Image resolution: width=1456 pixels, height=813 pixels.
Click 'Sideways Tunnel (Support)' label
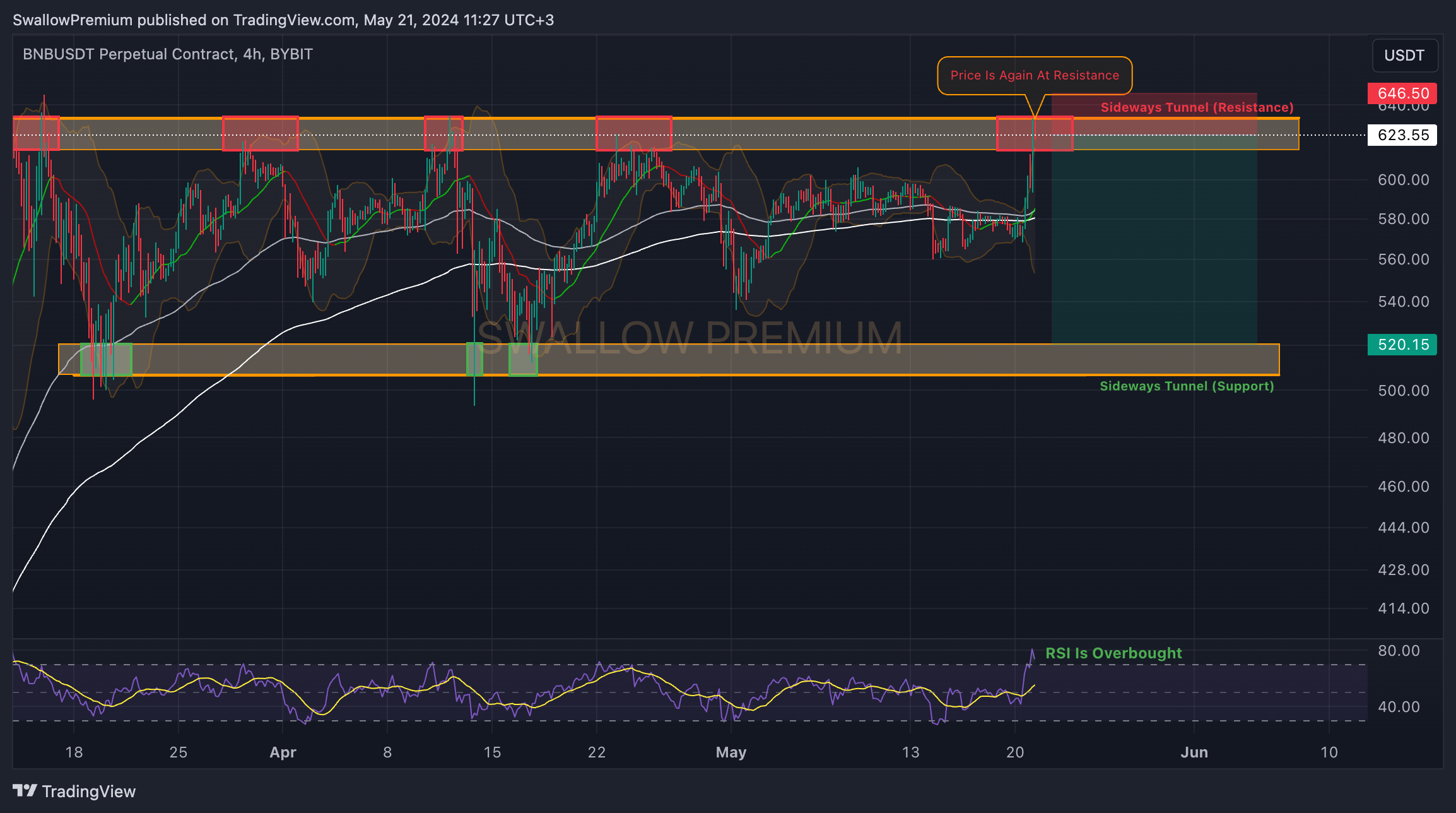[x=1187, y=386]
